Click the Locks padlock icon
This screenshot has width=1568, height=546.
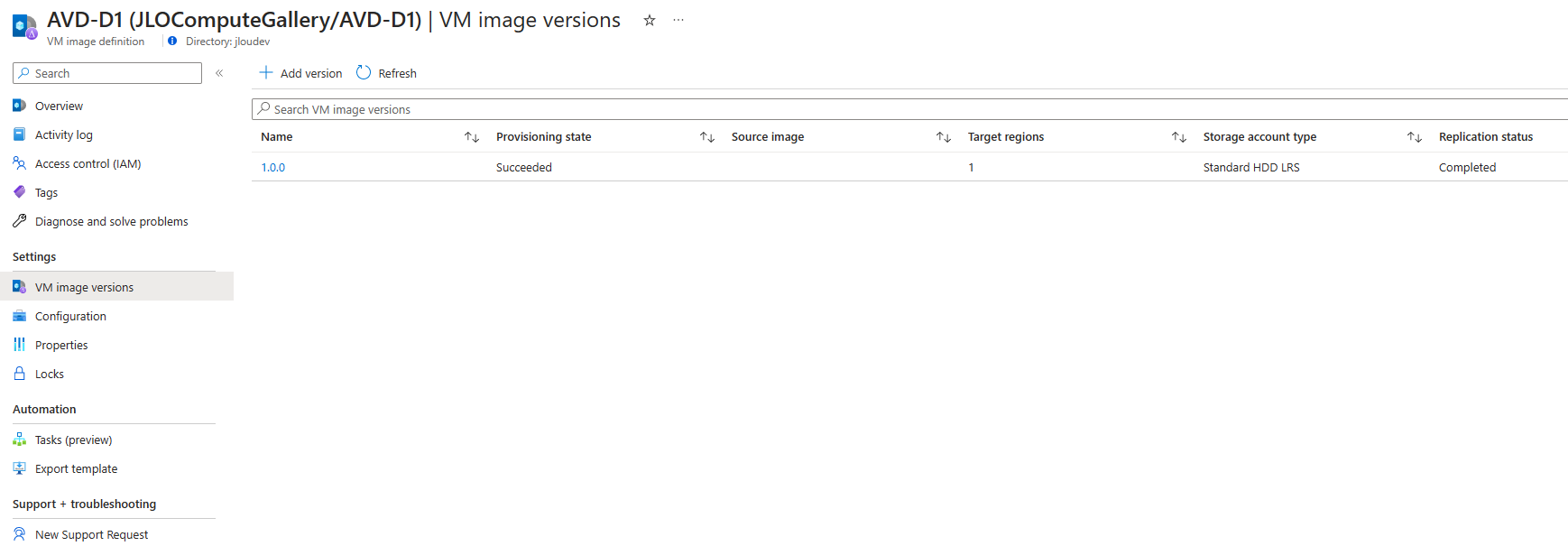point(19,374)
